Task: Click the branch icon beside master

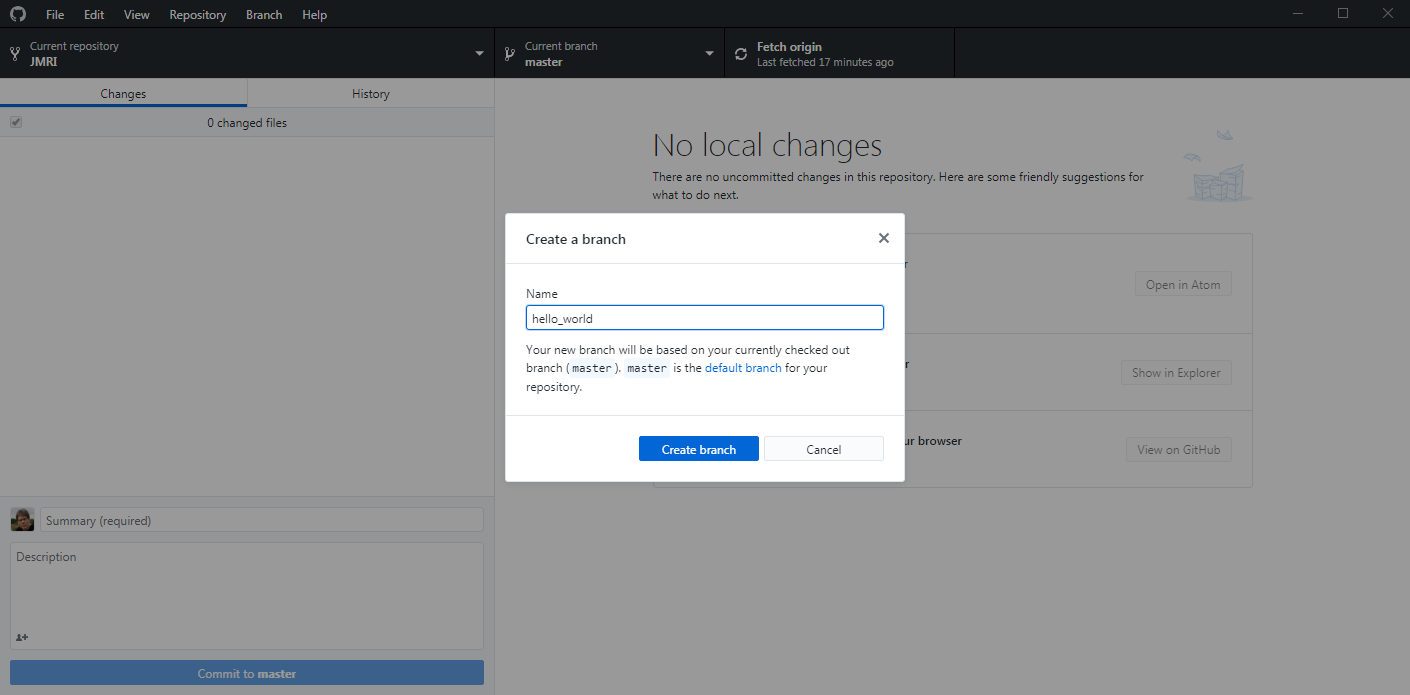Action: pyautogui.click(x=509, y=54)
